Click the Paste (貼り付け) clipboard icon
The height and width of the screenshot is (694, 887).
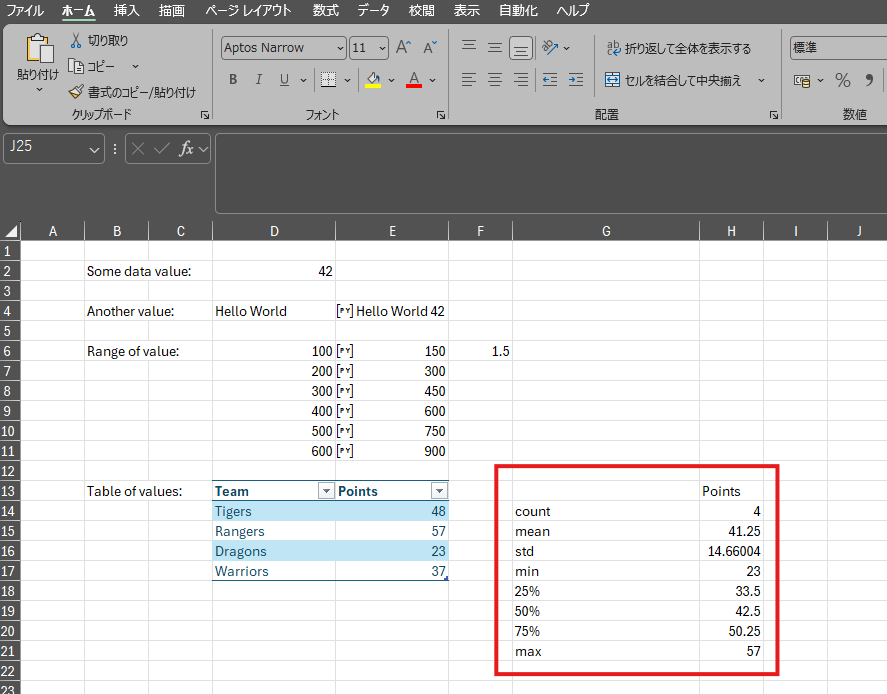pos(40,48)
